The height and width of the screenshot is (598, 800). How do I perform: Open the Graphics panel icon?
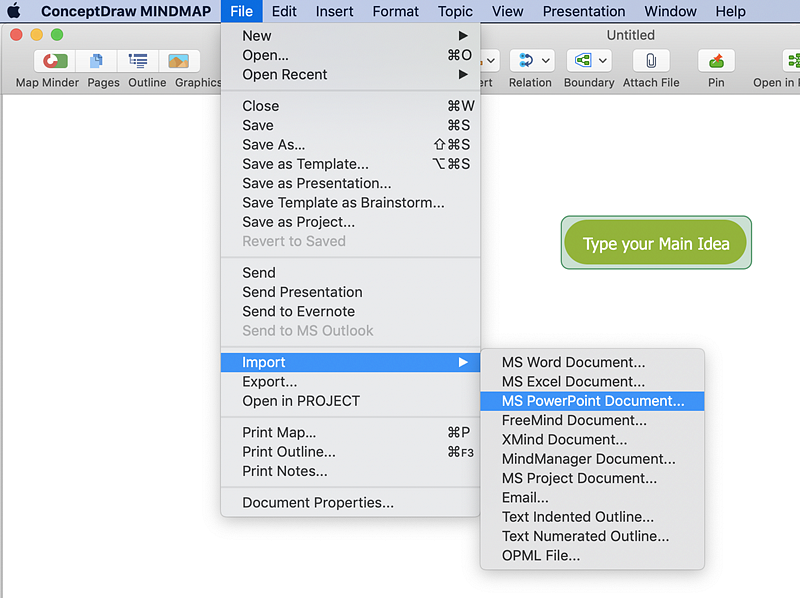tap(179, 61)
